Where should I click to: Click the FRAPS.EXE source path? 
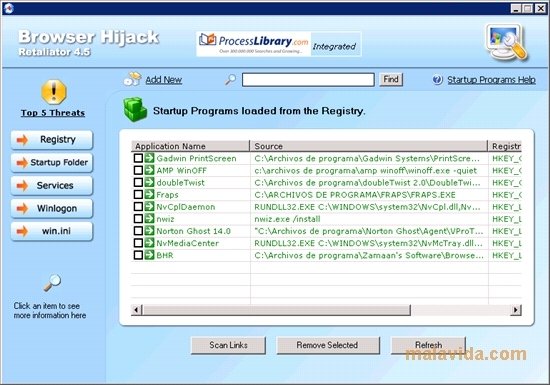355,195
